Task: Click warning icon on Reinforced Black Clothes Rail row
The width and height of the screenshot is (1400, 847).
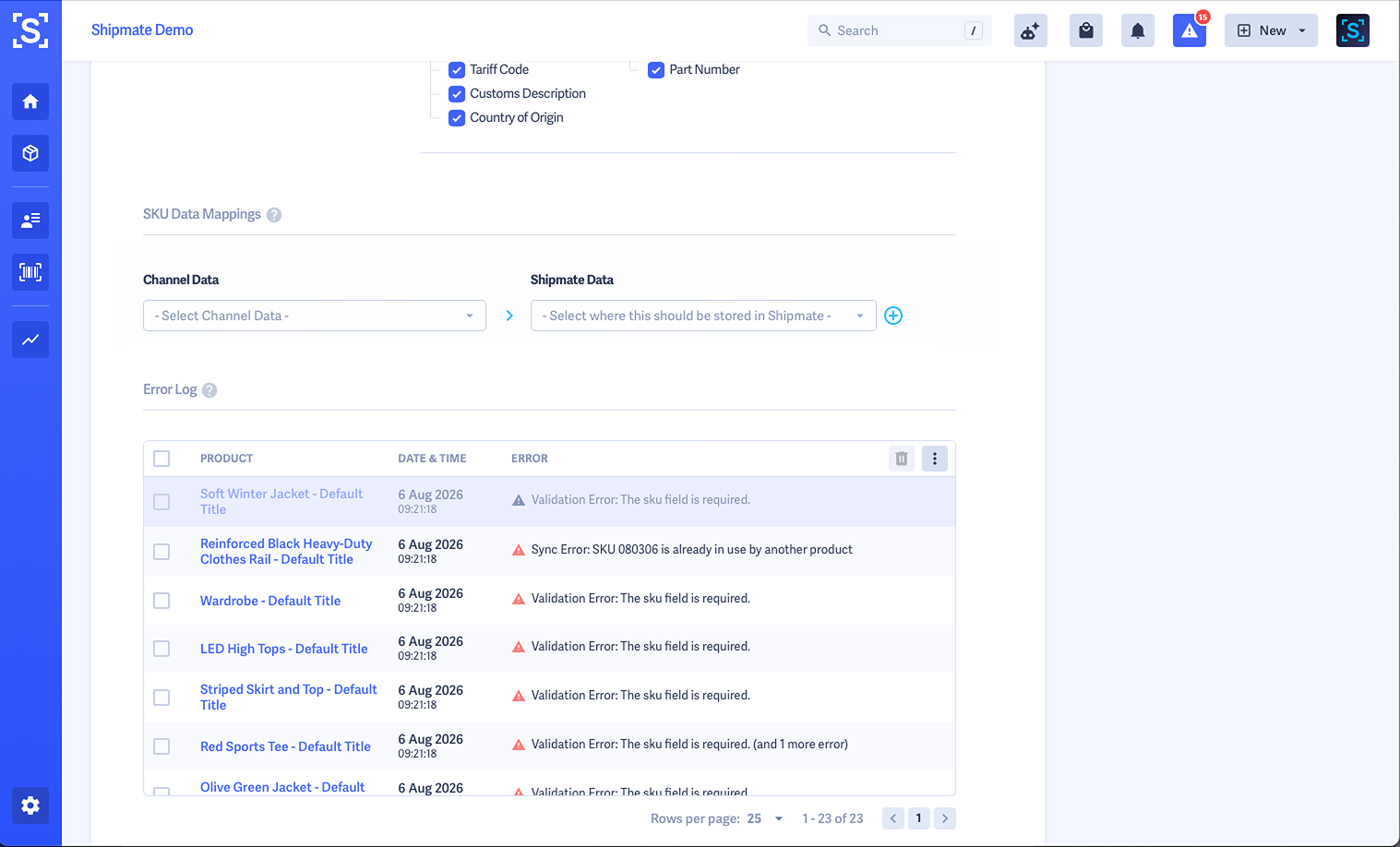Action: [519, 550]
